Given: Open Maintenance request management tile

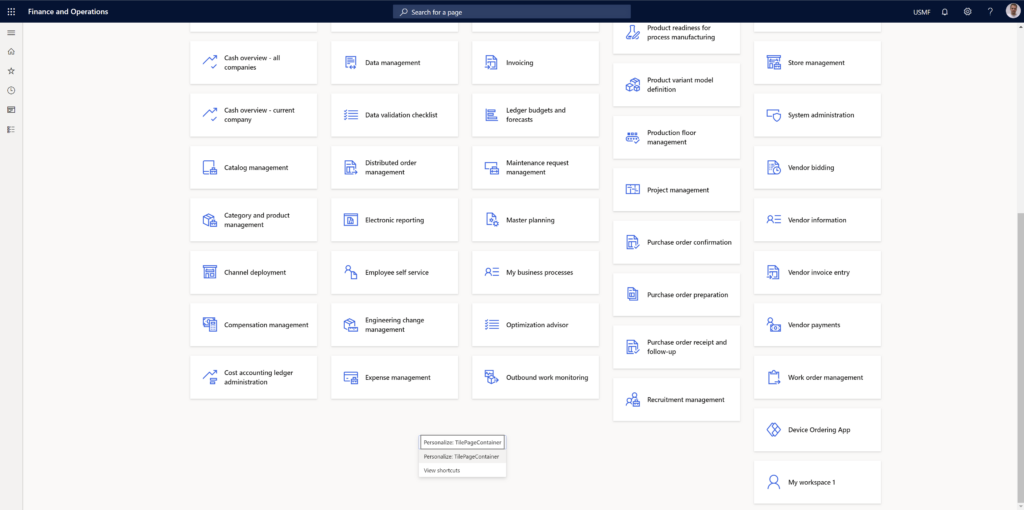Looking at the screenshot, I should [536, 168].
